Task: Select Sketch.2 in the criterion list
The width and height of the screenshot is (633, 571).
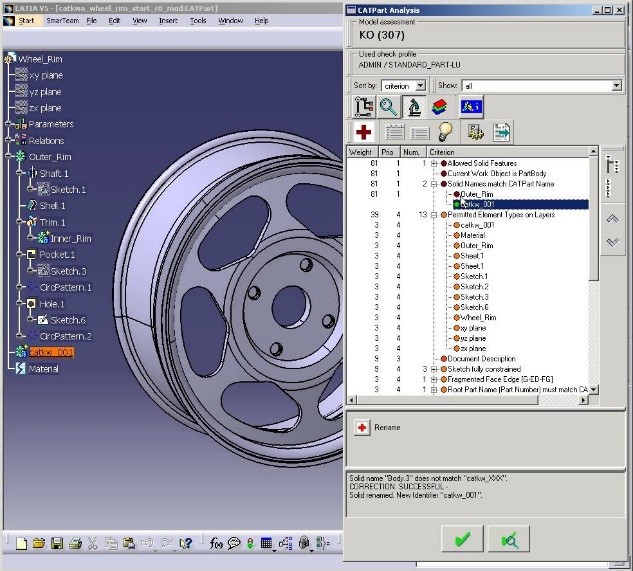Action: pyautogui.click(x=474, y=287)
